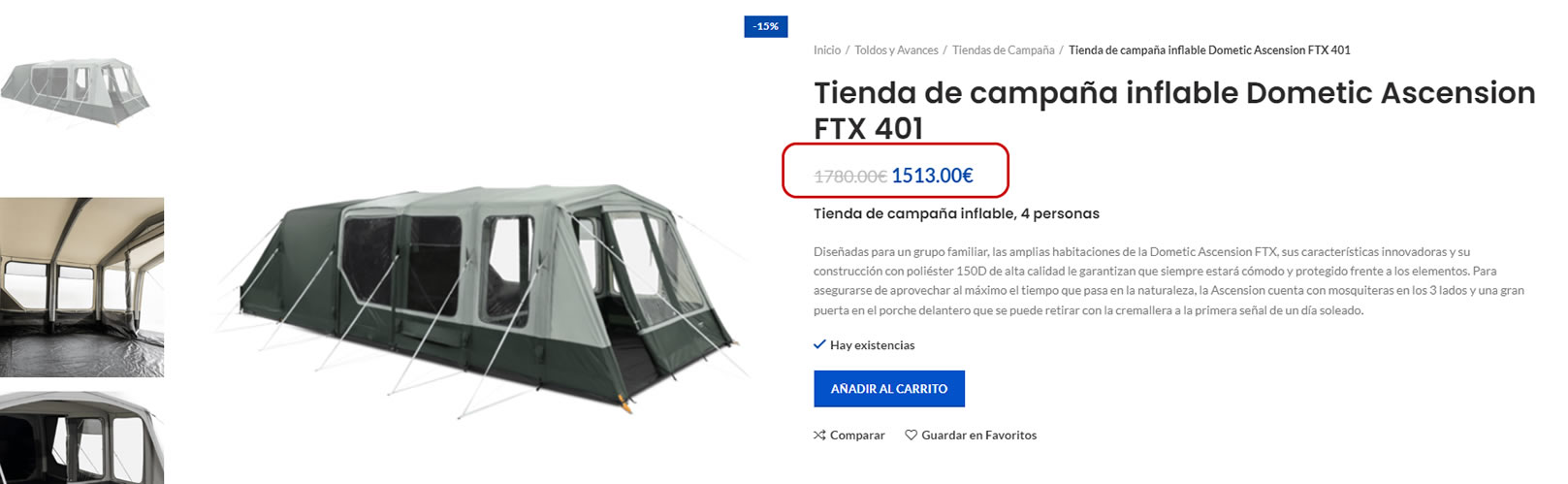Click the Dometic Ascension FTX 401 title
The width and height of the screenshot is (1568, 484).
[x=1174, y=110]
